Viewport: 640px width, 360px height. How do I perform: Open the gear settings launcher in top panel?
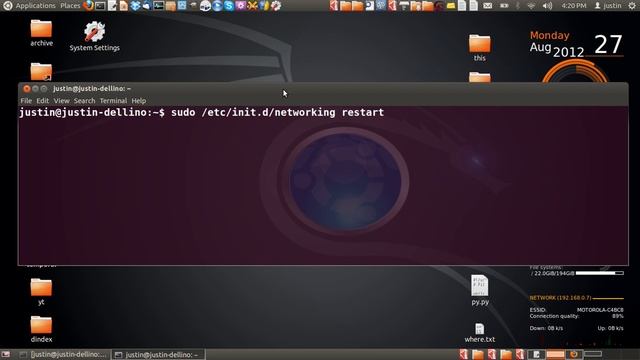pos(276,6)
